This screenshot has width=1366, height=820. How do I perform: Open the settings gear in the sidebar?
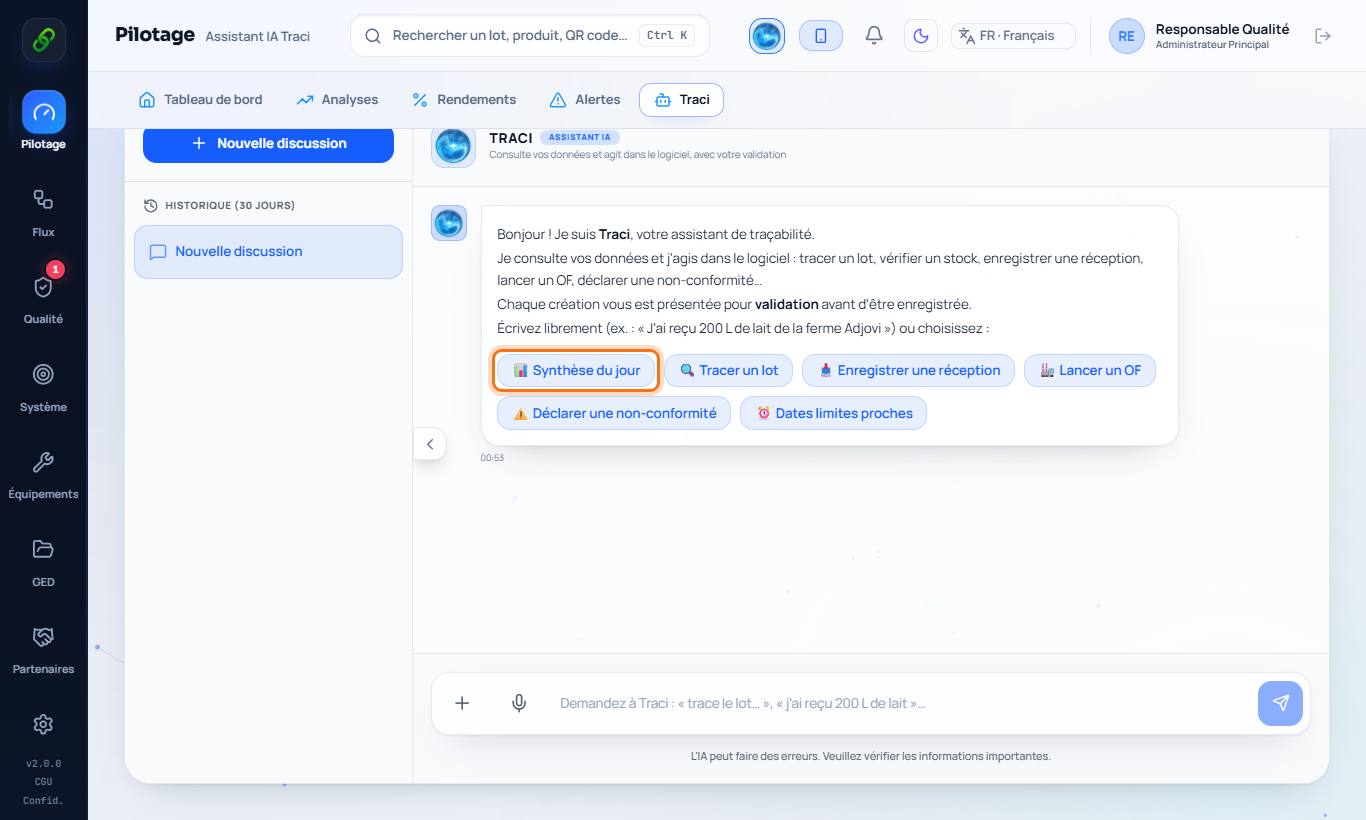(43, 724)
